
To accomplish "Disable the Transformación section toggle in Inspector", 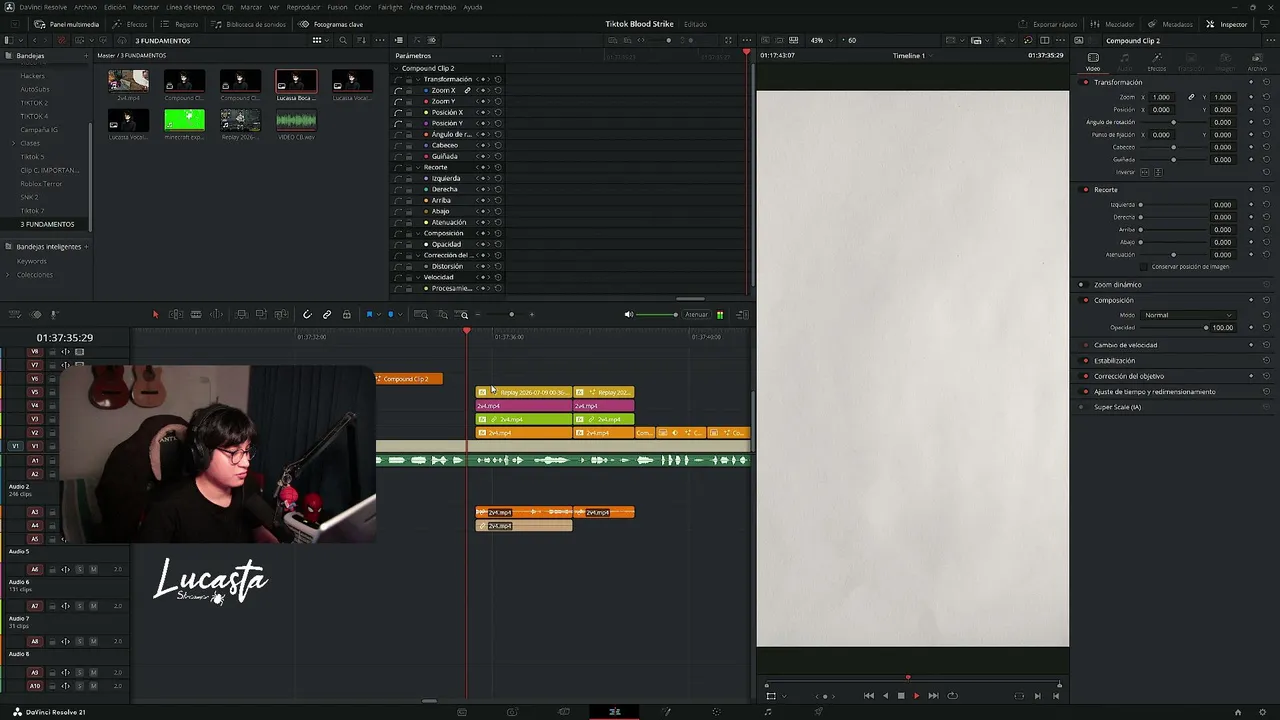I will pos(1086,82).
